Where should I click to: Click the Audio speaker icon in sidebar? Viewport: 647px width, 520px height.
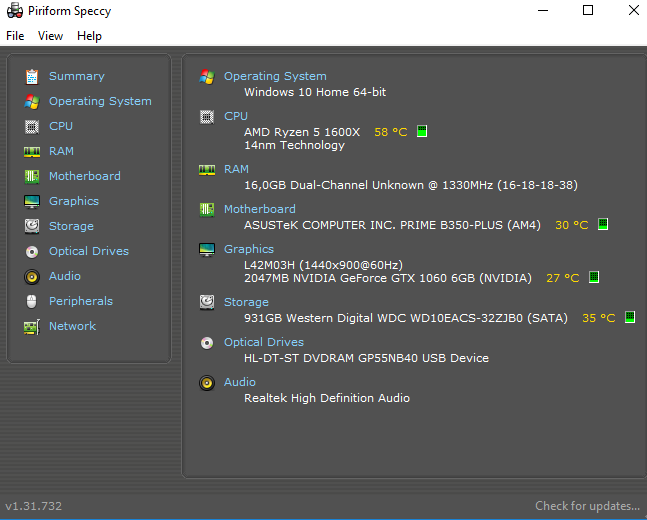tap(32, 277)
